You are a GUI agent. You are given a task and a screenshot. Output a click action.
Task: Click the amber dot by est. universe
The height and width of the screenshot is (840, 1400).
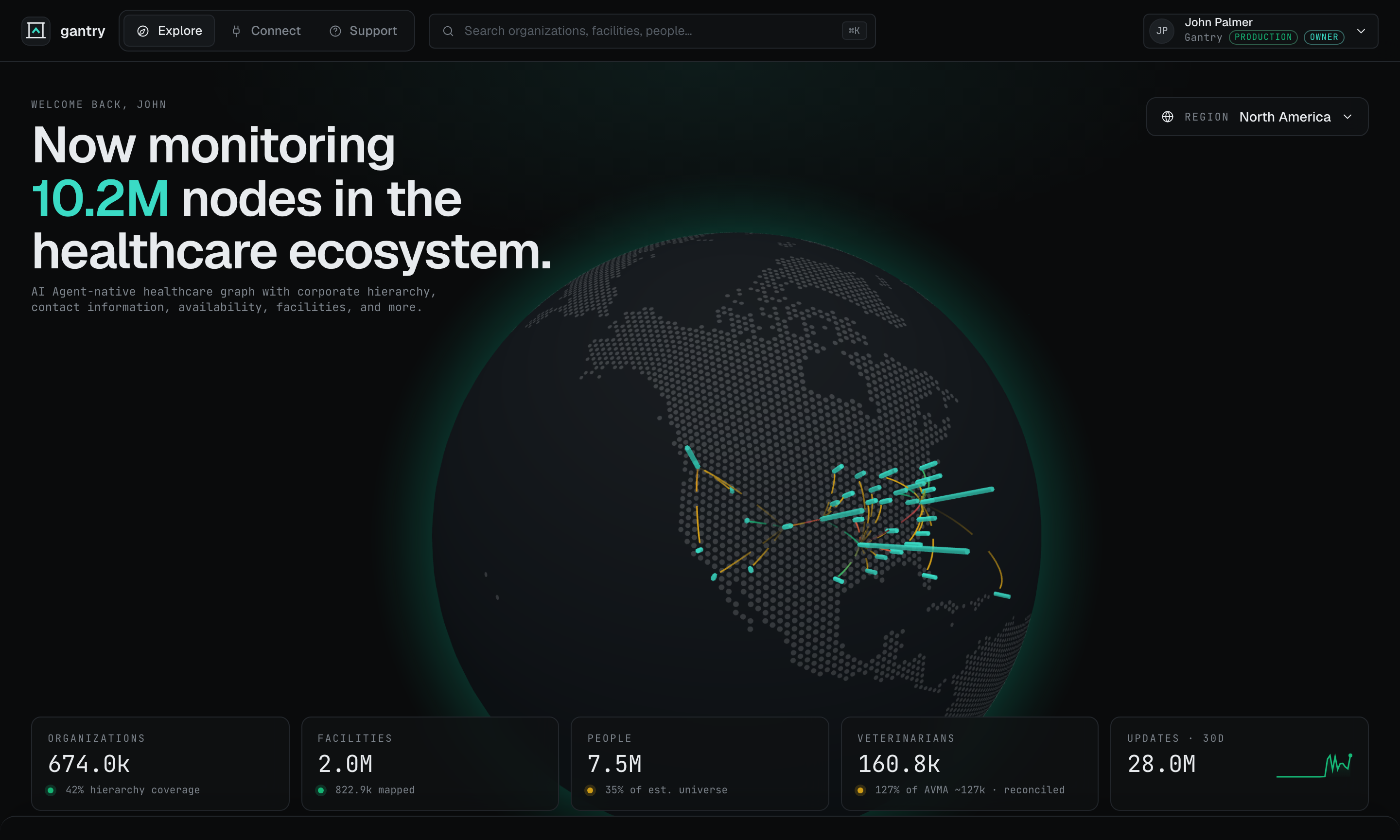click(x=590, y=790)
